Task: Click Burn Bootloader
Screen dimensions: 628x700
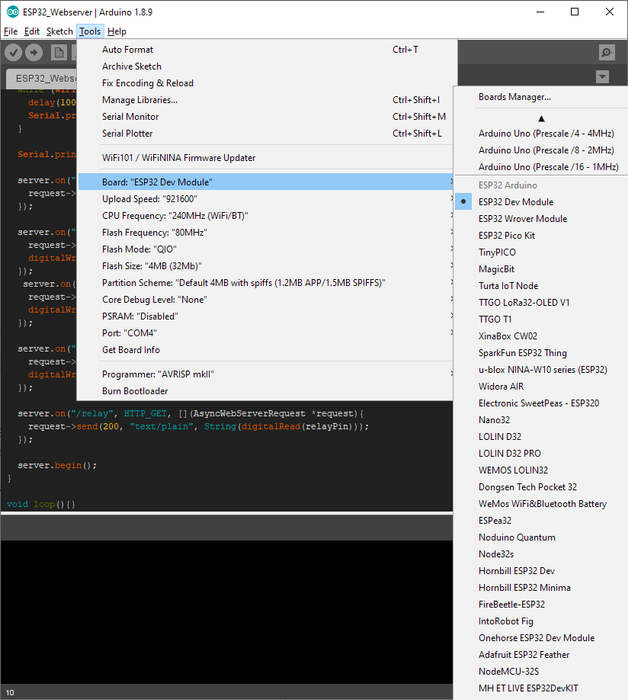Action: click(266, 391)
